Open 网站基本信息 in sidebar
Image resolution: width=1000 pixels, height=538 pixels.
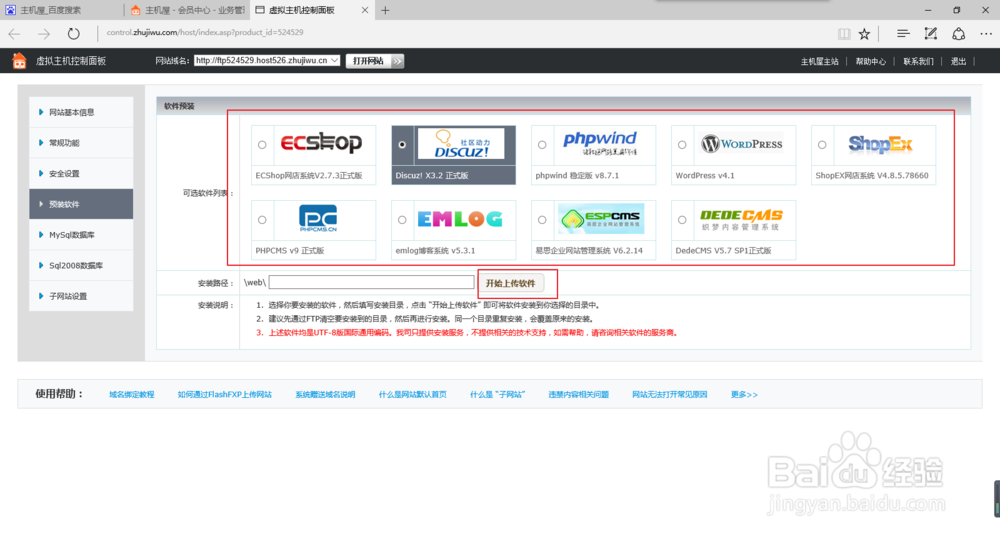click(x=81, y=112)
